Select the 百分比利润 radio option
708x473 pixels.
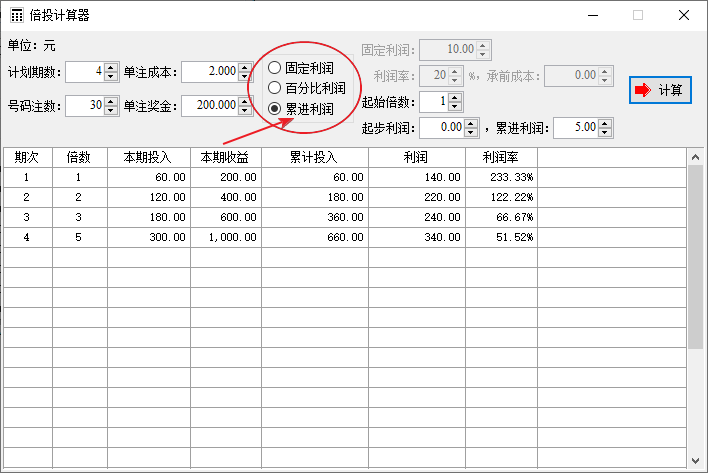(x=275, y=88)
